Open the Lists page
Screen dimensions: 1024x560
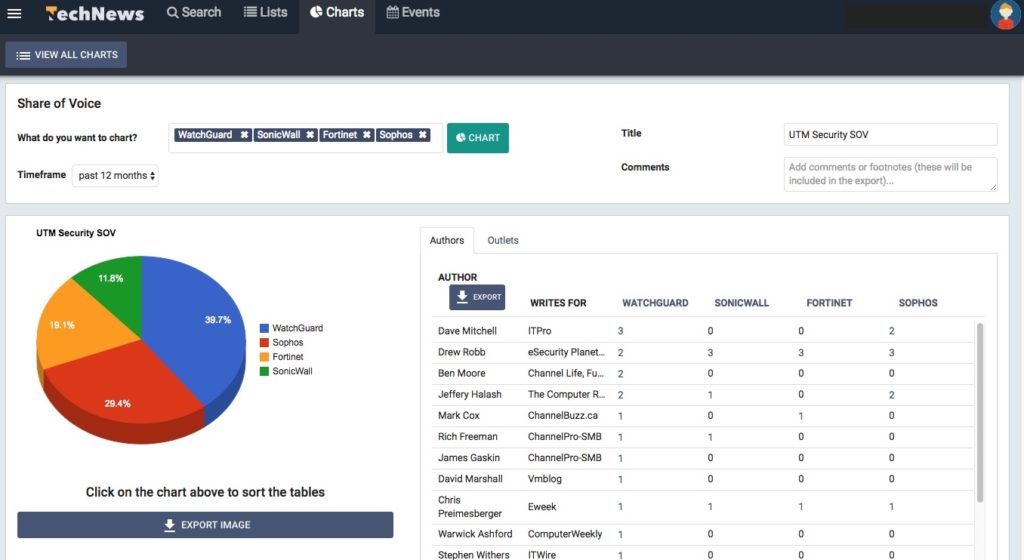(265, 12)
